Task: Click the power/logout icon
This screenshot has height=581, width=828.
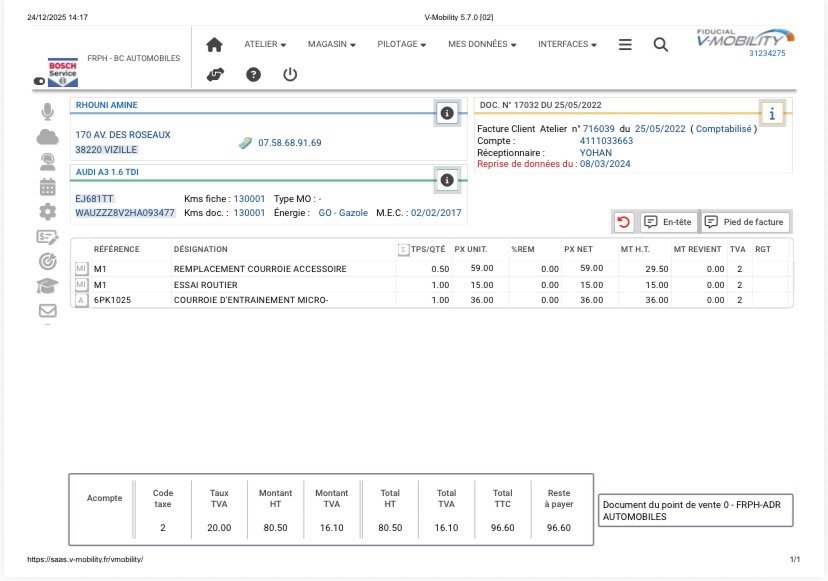Action: point(290,74)
